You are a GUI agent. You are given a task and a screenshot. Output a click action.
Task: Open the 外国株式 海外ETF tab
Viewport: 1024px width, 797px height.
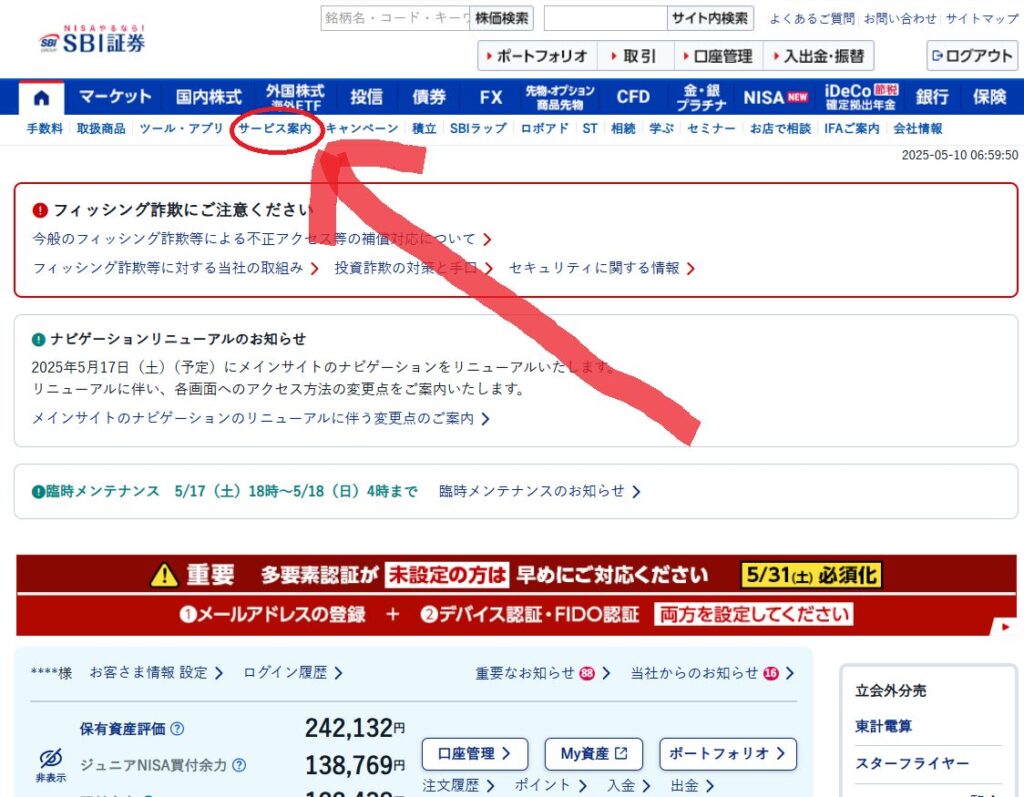pyautogui.click(x=295, y=97)
